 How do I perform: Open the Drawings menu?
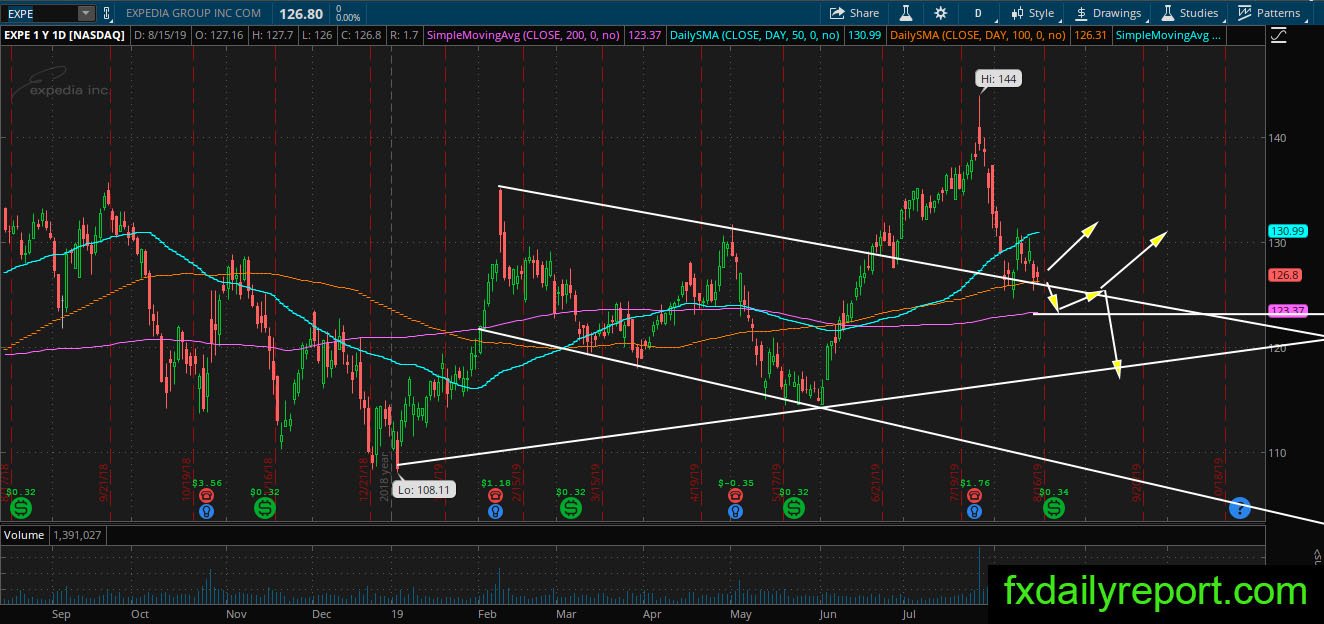(x=1108, y=13)
